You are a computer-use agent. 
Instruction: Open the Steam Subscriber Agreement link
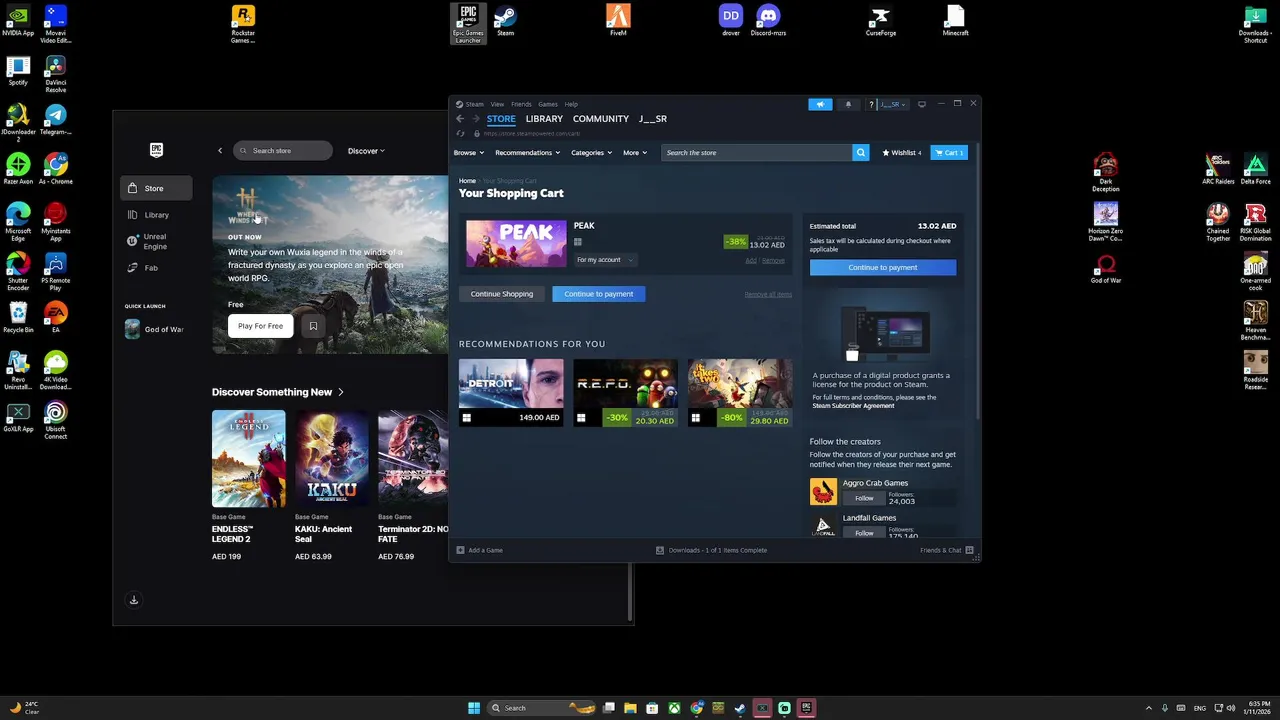point(853,406)
